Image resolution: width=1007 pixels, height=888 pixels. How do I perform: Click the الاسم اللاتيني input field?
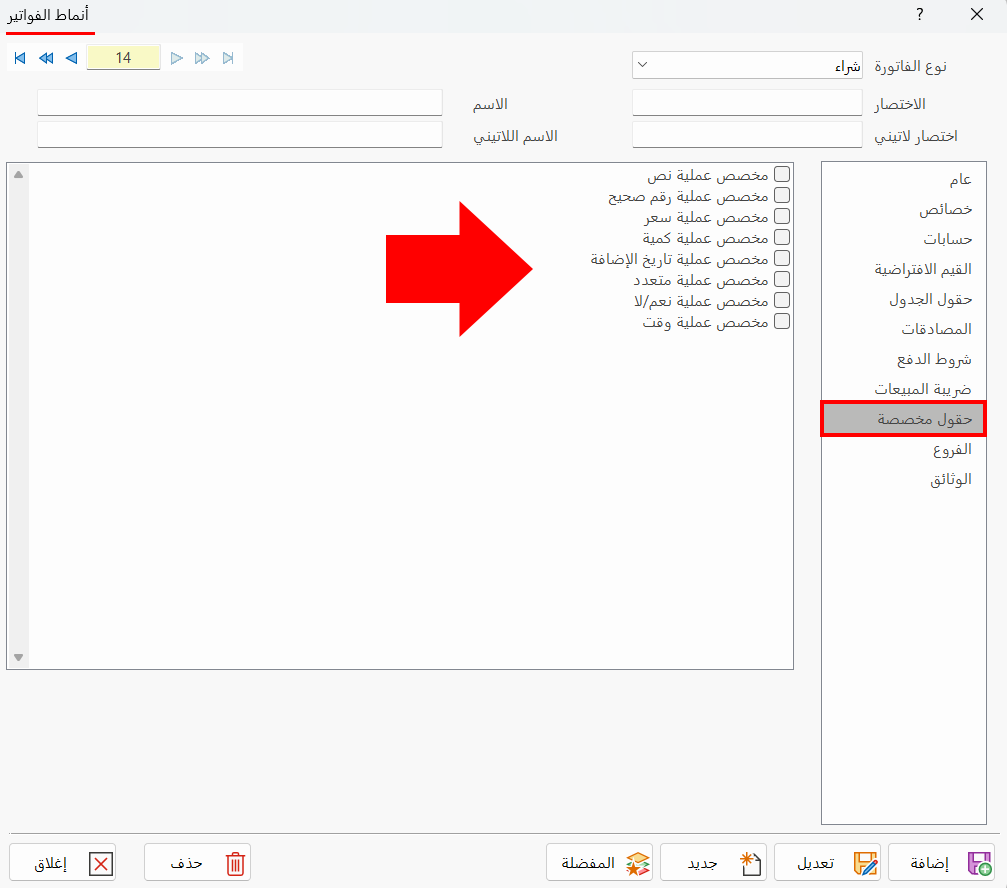pyautogui.click(x=240, y=135)
